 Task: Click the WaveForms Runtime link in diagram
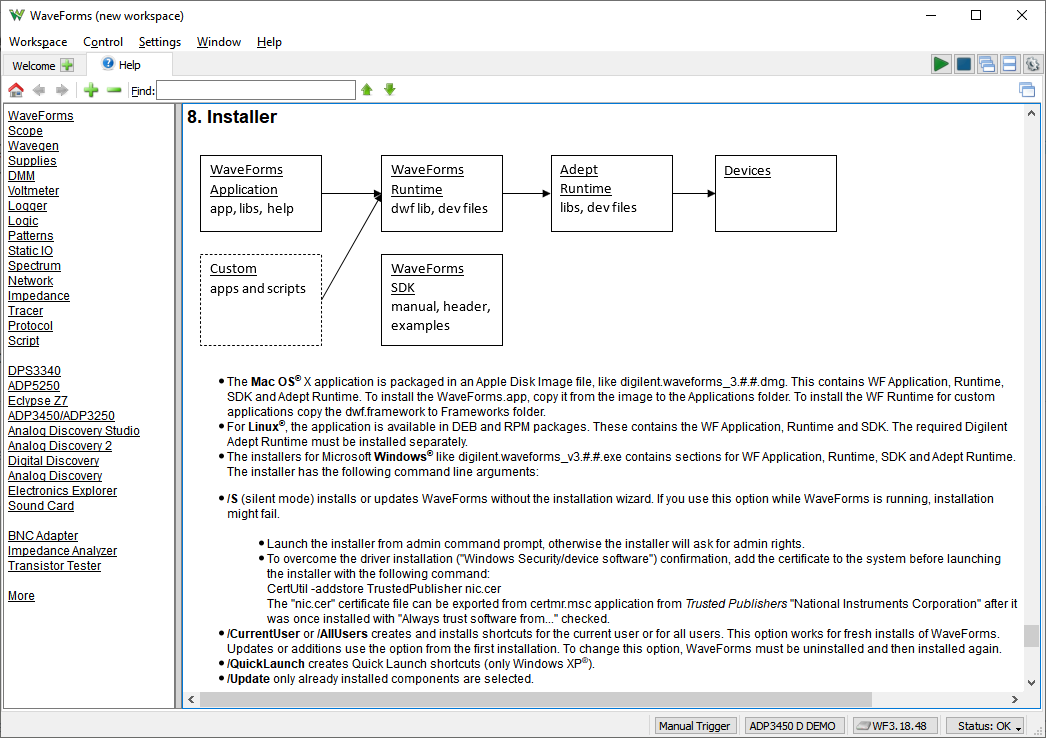427,179
